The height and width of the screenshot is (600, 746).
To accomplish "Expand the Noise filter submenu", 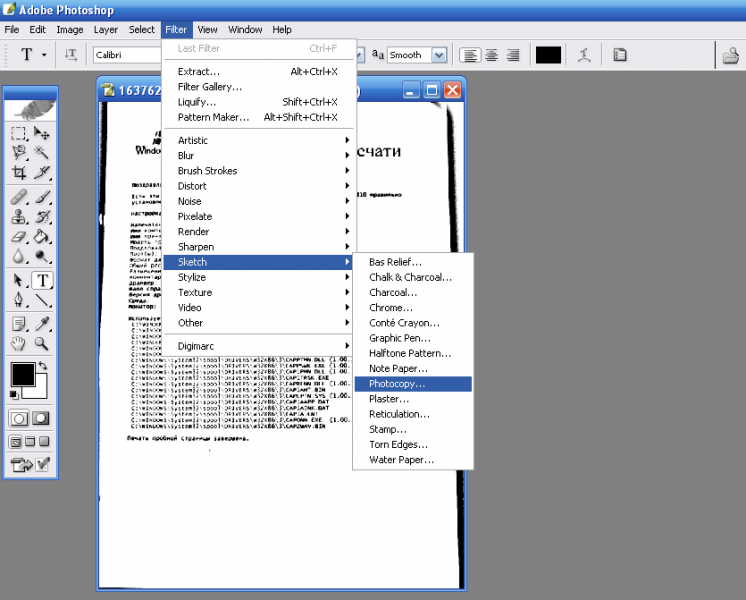I will 258,201.
